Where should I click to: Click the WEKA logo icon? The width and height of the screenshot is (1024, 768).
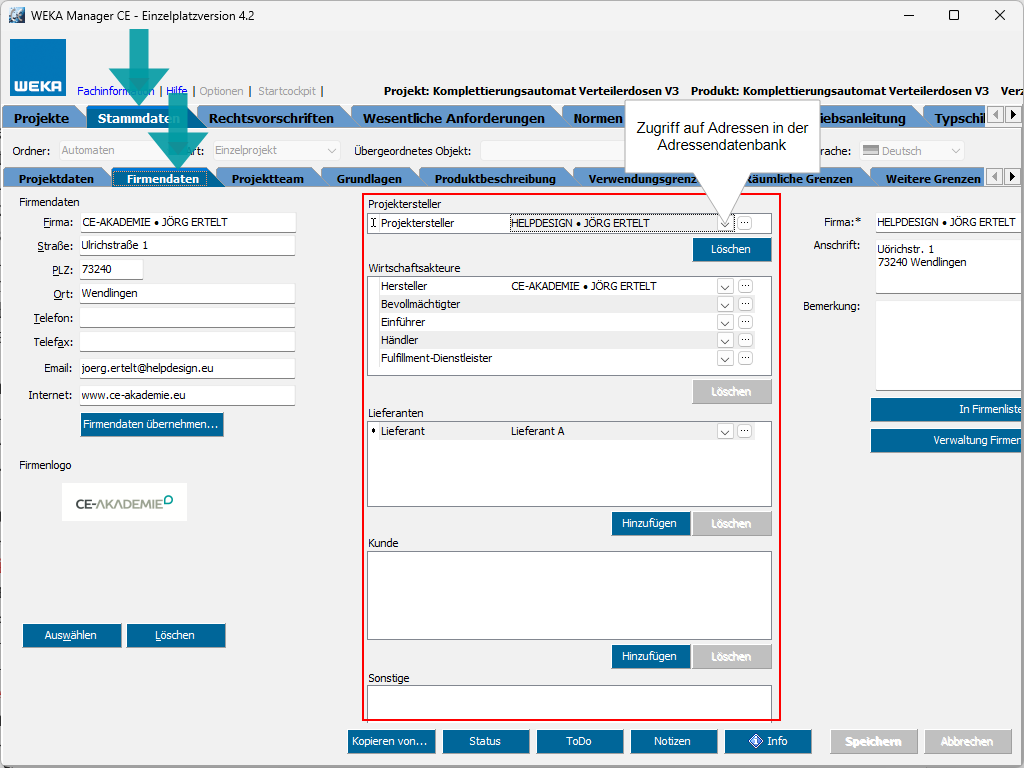(38, 68)
